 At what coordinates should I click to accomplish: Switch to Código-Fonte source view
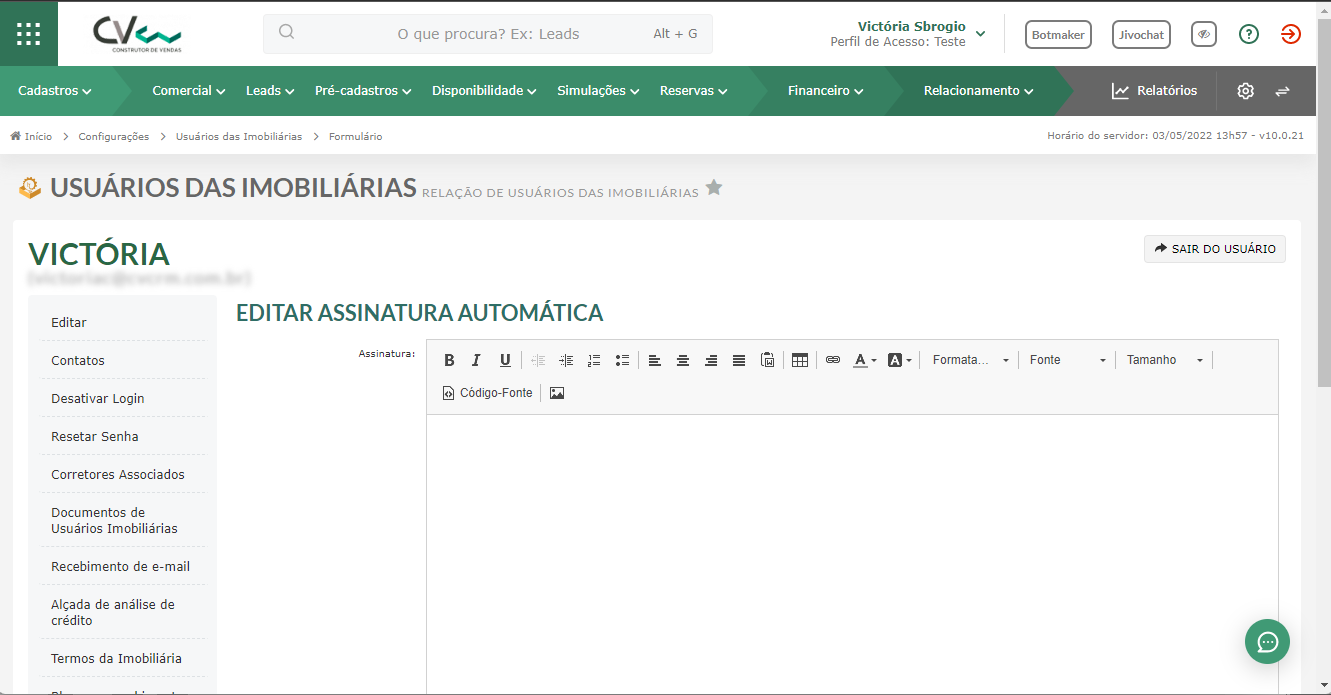(488, 393)
